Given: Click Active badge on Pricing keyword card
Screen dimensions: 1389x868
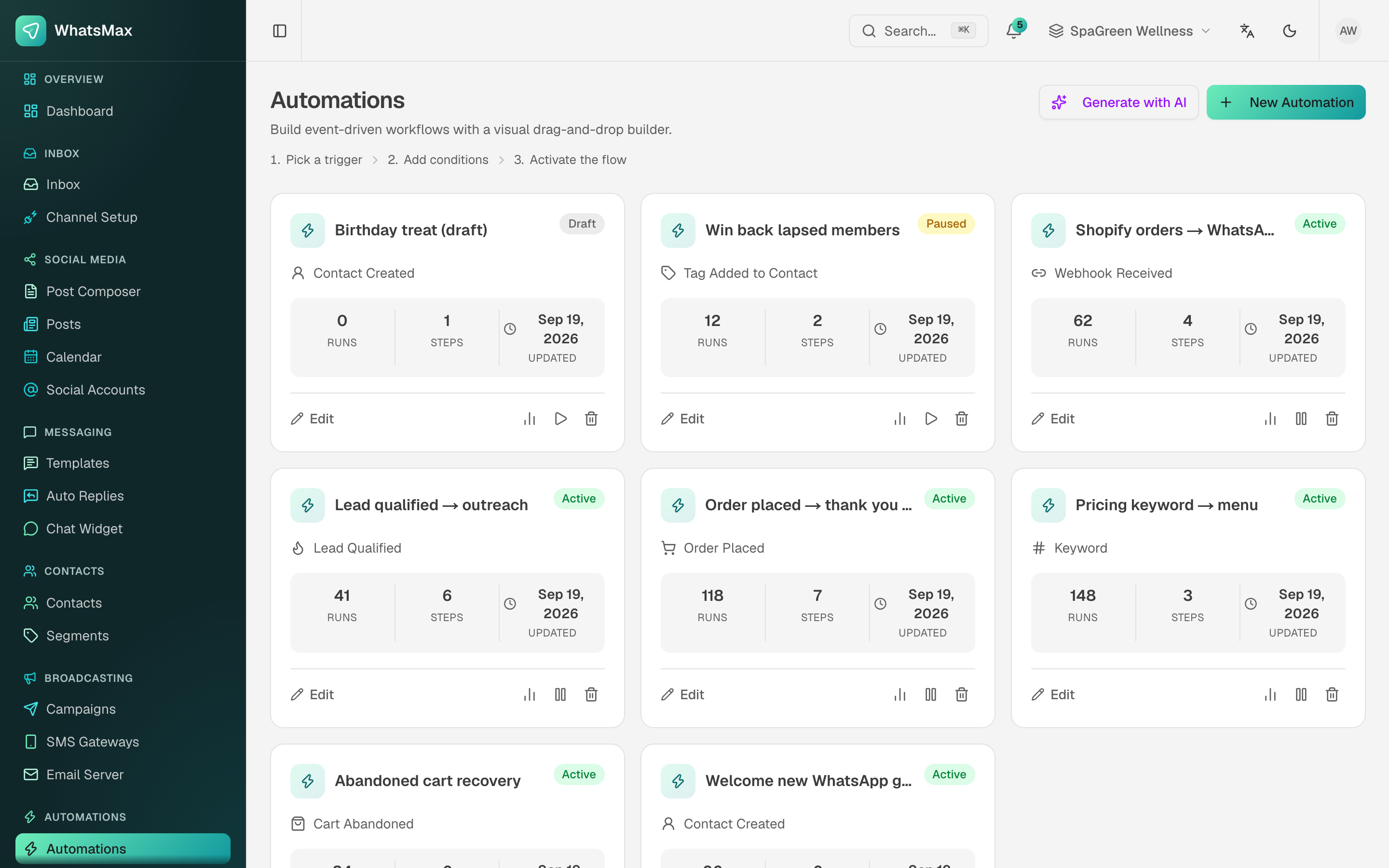Looking at the screenshot, I should pyautogui.click(x=1320, y=498).
